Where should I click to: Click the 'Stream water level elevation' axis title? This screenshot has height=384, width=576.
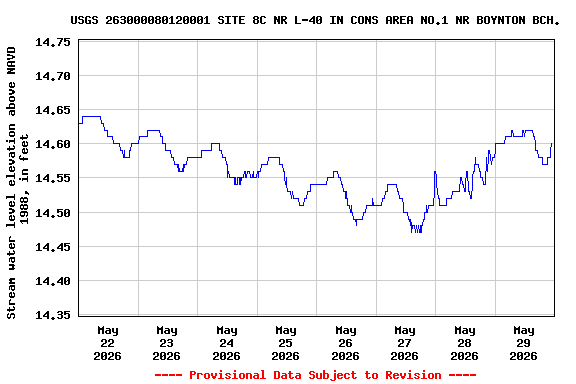(x=17, y=183)
